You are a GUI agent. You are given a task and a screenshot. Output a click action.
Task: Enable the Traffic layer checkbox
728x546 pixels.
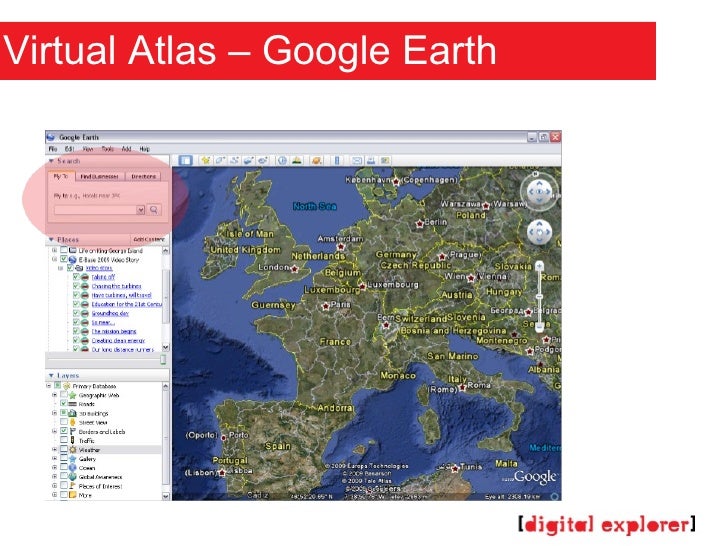coord(64,440)
